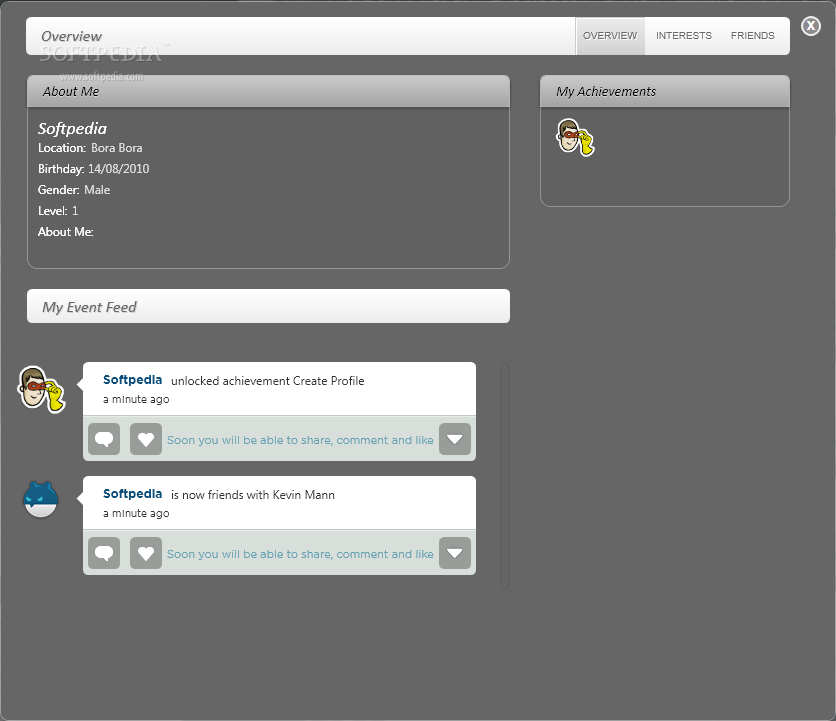Click the 'My Event Feed' header
The width and height of the screenshot is (836, 721).
(268, 306)
